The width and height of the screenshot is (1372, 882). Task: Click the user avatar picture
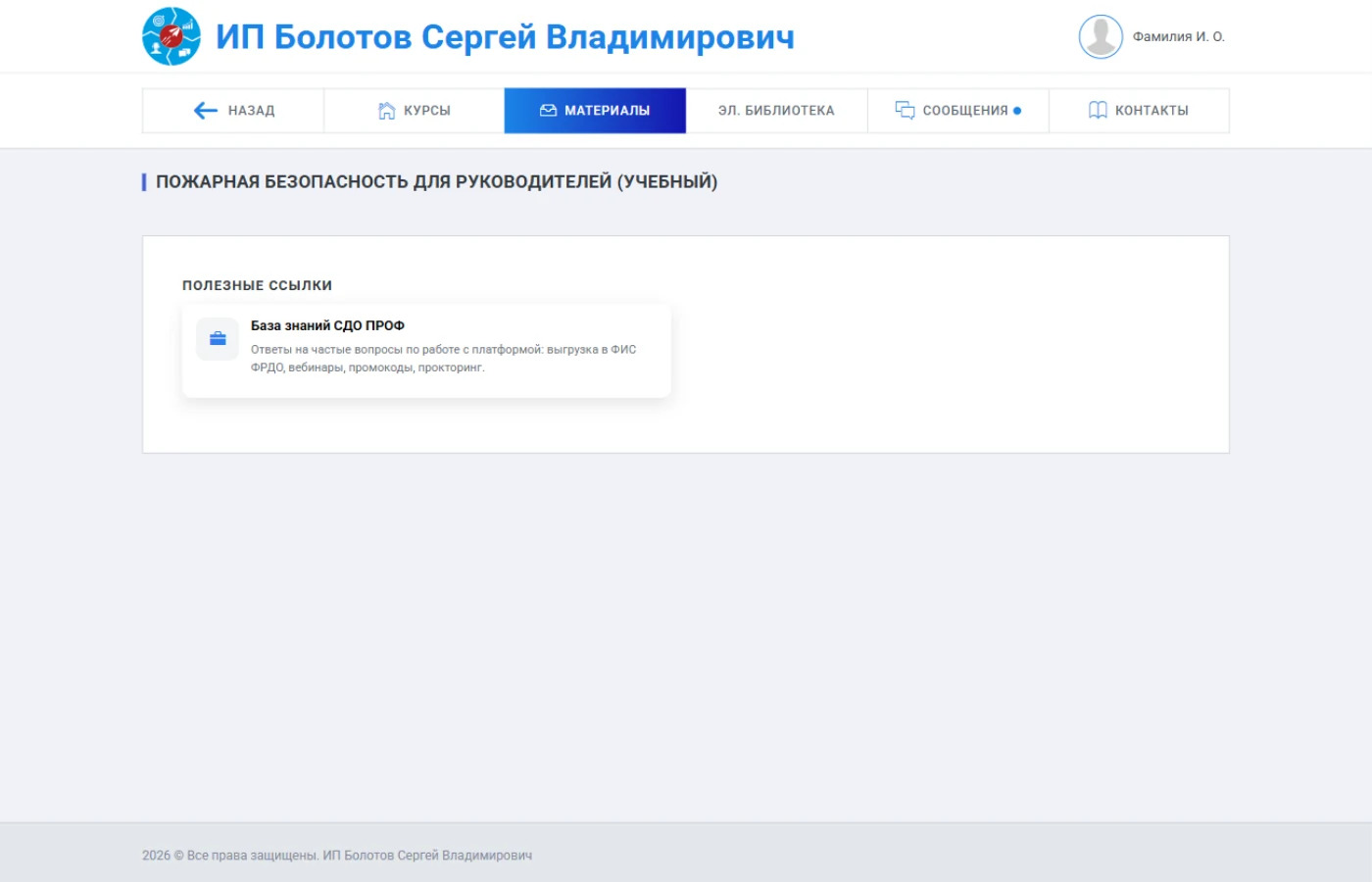(x=1101, y=36)
